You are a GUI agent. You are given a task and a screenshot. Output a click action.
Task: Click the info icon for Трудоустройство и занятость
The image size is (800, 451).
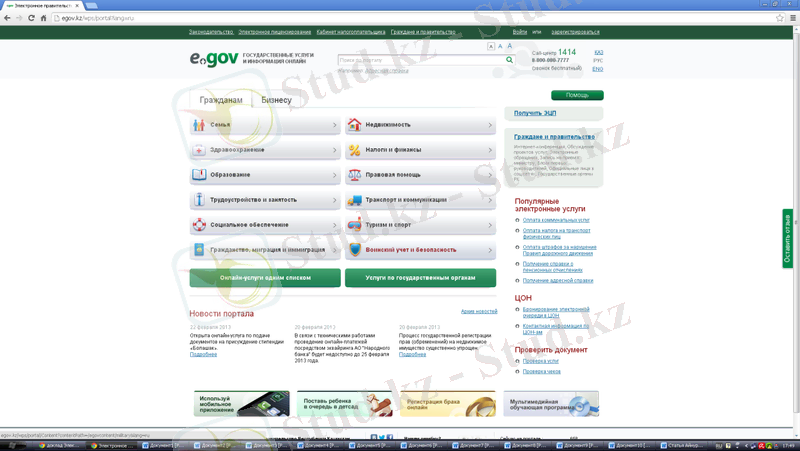199,199
